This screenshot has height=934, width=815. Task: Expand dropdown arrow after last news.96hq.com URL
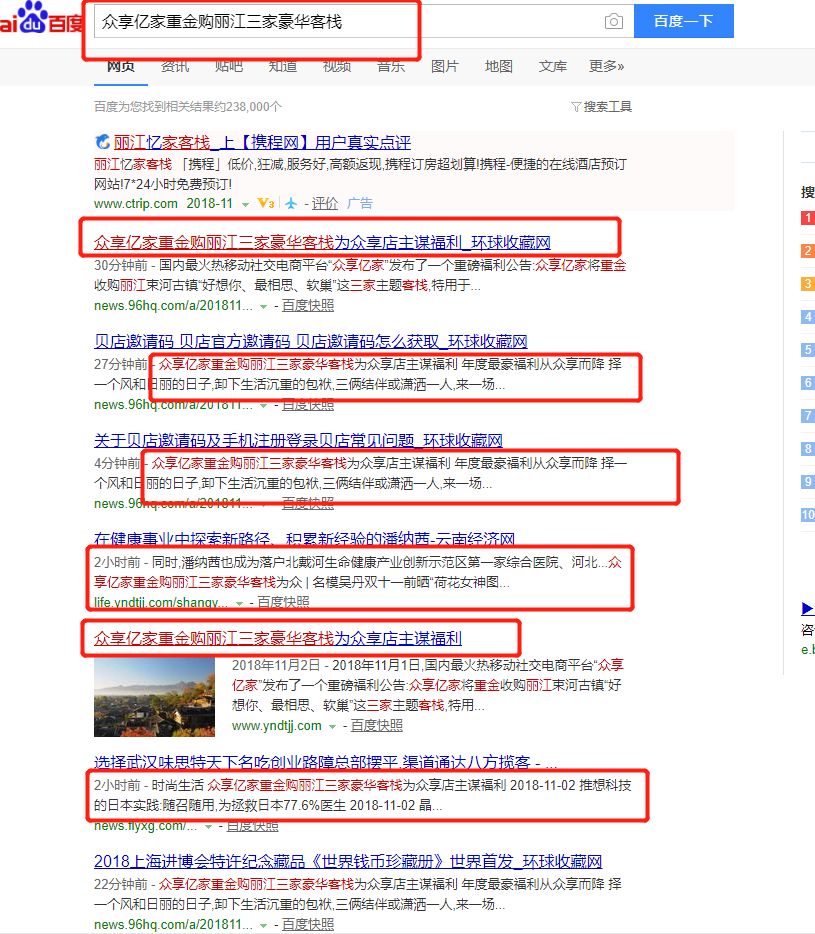tap(263, 925)
